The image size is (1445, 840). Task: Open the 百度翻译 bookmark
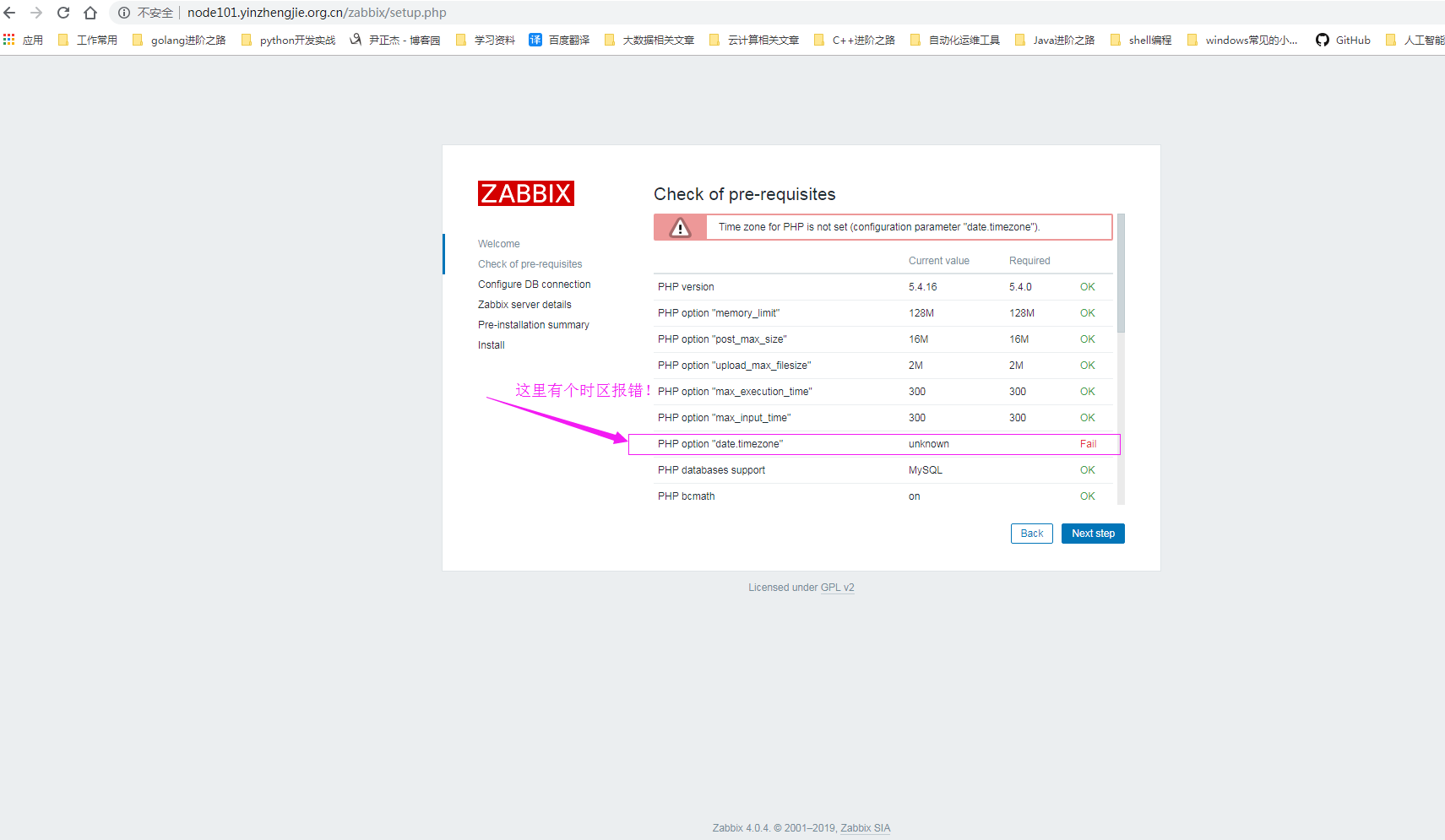pyautogui.click(x=559, y=40)
